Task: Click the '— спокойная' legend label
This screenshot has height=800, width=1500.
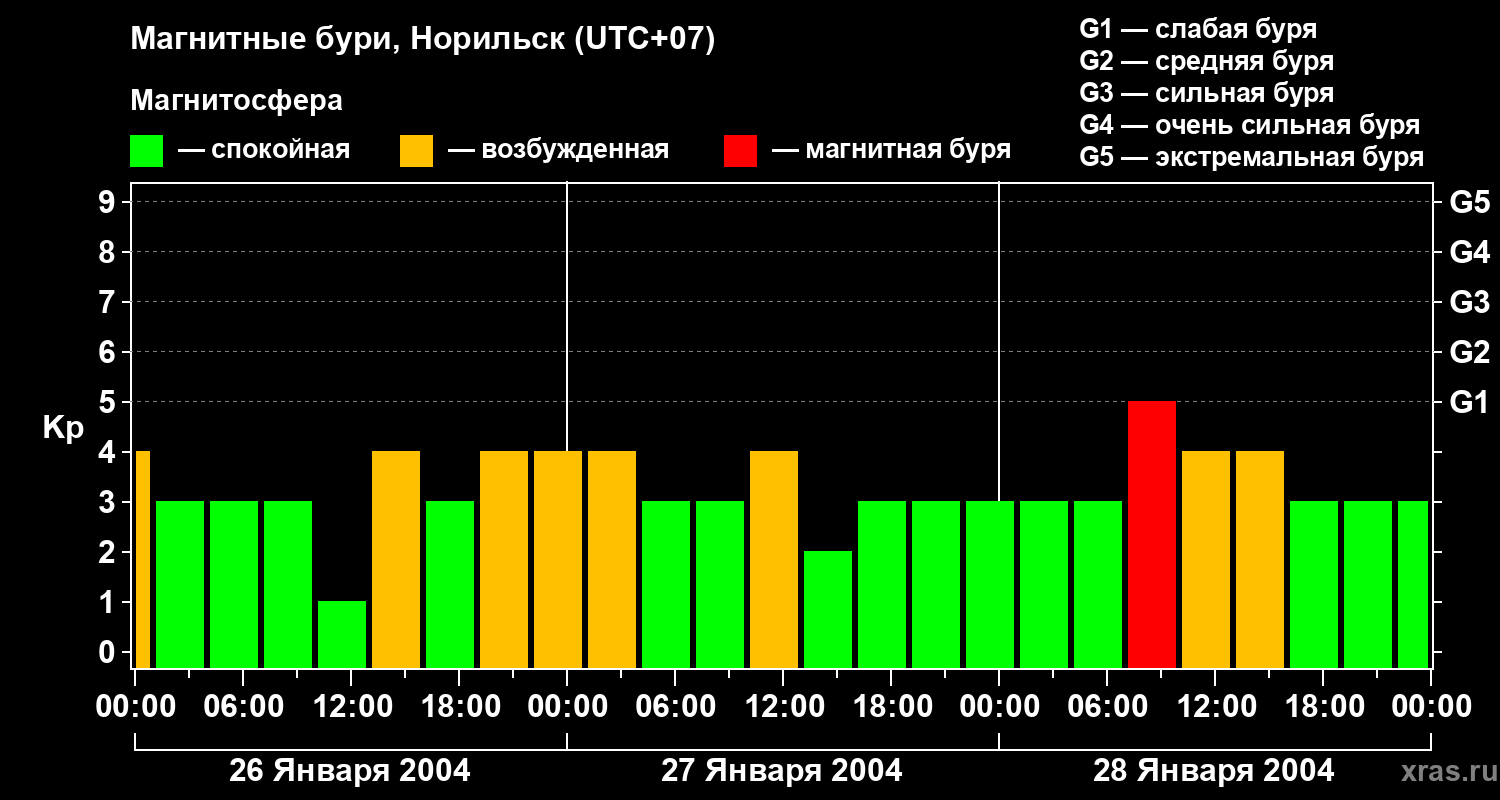Action: pos(264,150)
